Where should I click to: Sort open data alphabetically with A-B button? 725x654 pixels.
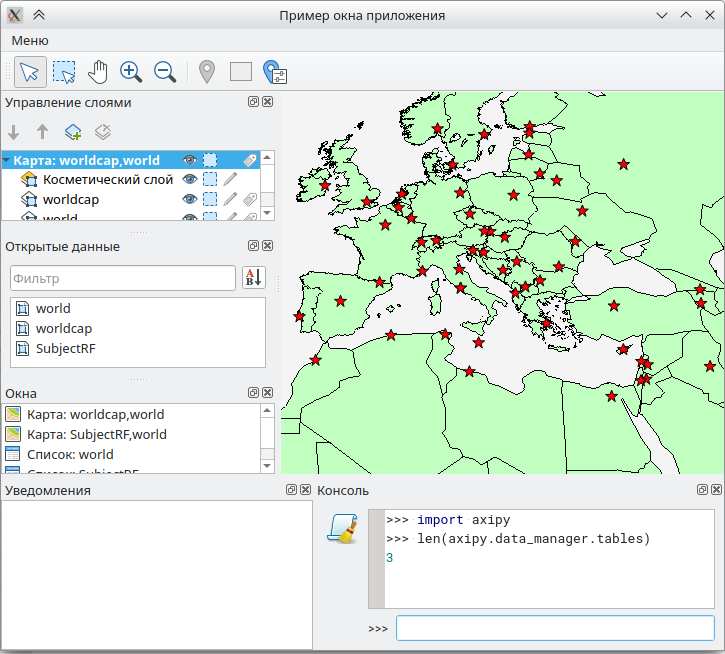point(253,277)
